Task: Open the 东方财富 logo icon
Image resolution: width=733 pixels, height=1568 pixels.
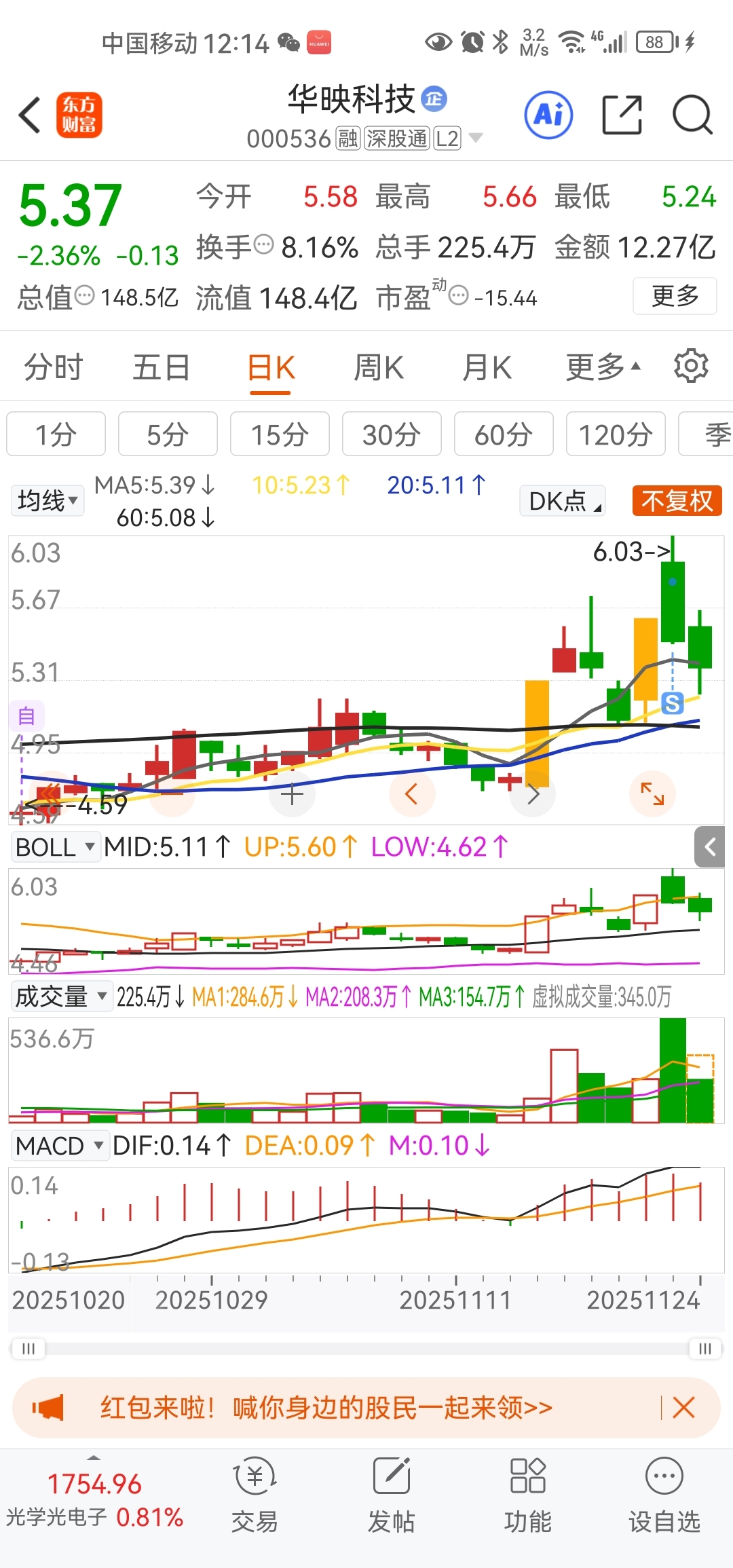Action: coord(79,115)
